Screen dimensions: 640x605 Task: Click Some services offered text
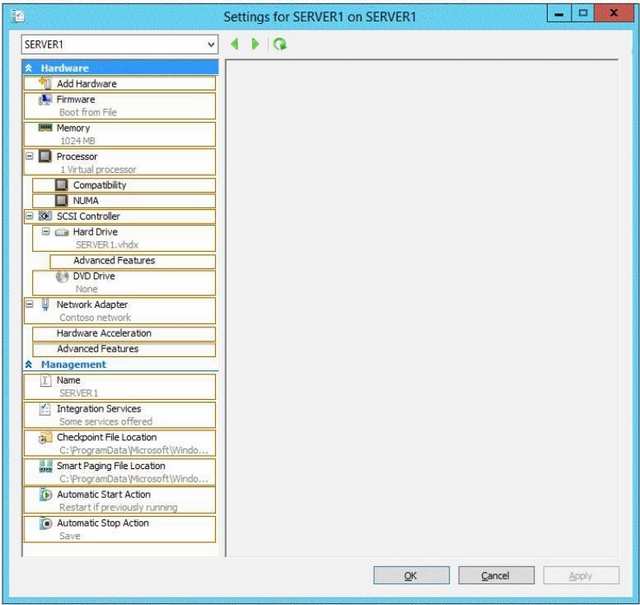click(x=106, y=421)
